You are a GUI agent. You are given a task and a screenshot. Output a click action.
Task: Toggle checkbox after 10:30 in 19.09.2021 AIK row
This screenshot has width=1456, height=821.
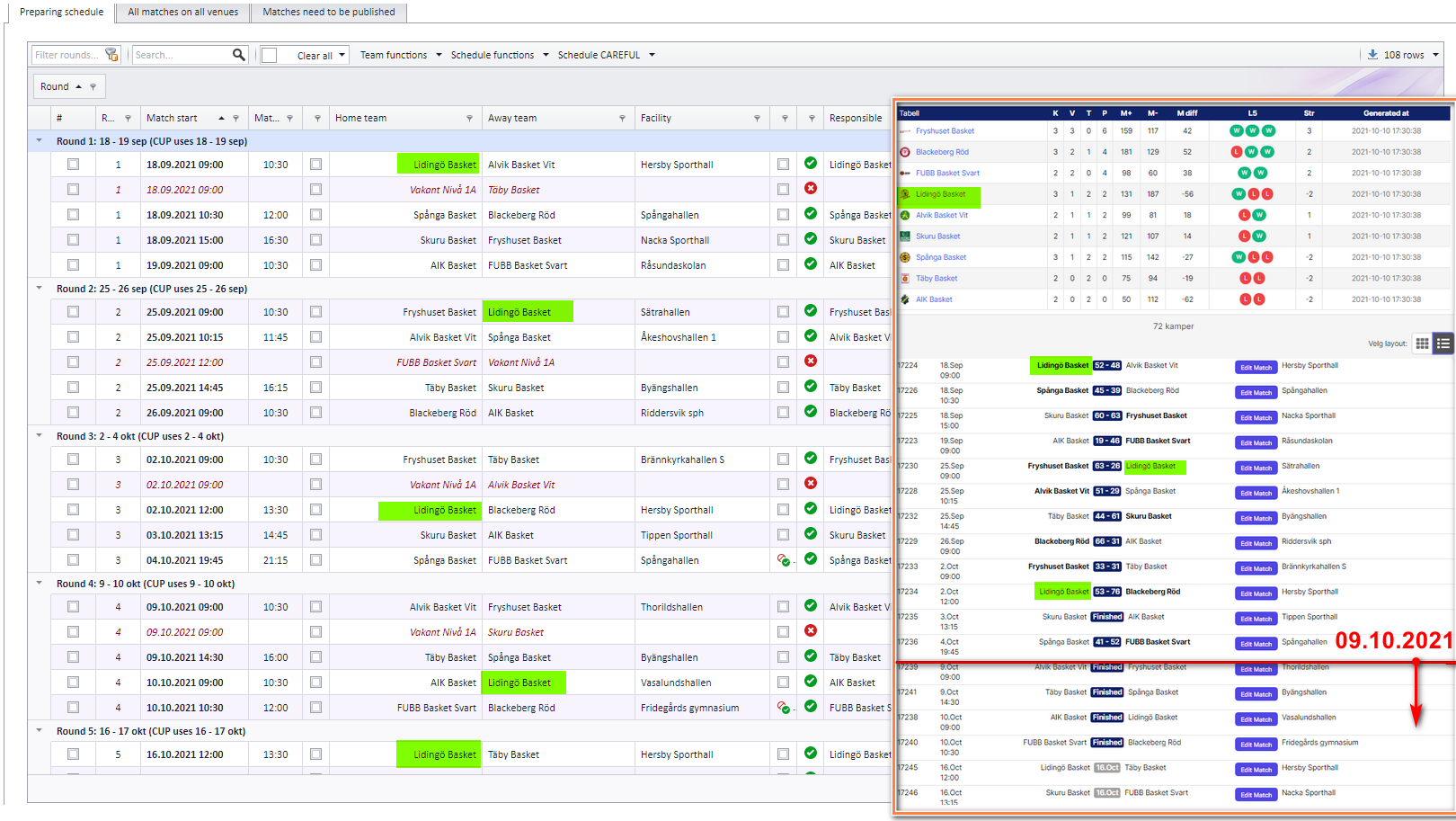[x=315, y=265]
